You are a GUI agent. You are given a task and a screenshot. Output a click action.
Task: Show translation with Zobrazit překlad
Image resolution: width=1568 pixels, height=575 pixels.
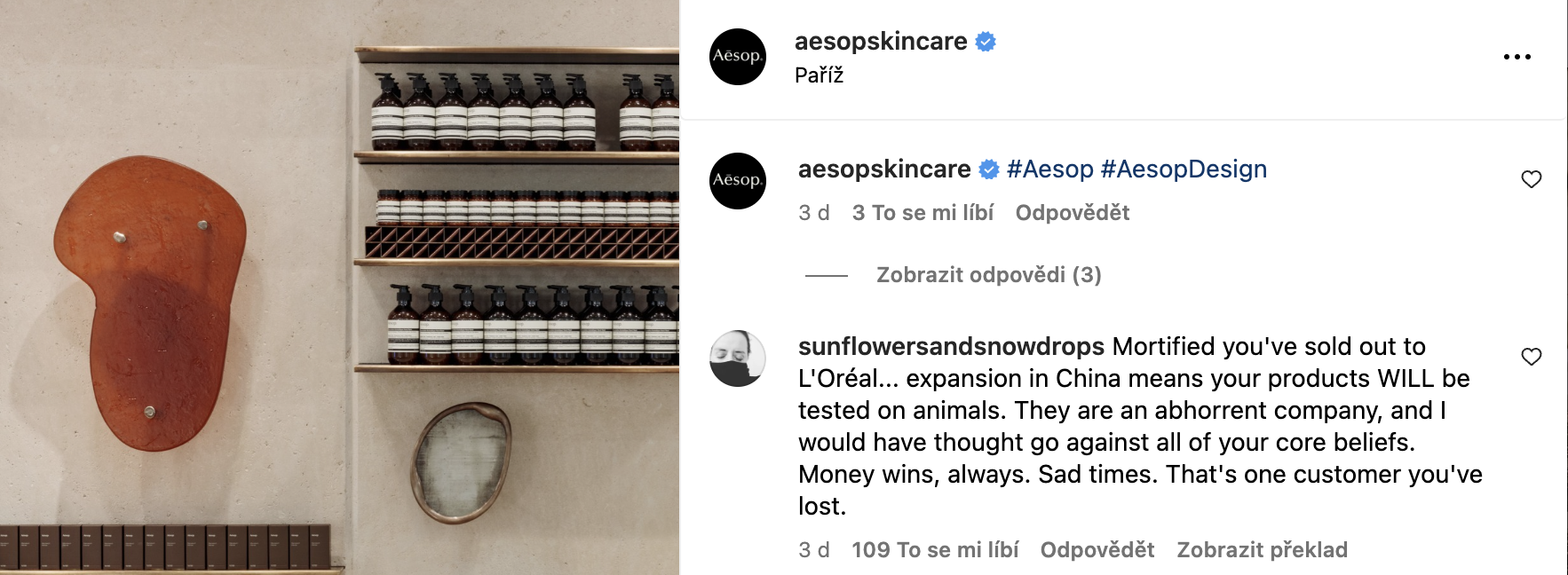[x=1263, y=550]
